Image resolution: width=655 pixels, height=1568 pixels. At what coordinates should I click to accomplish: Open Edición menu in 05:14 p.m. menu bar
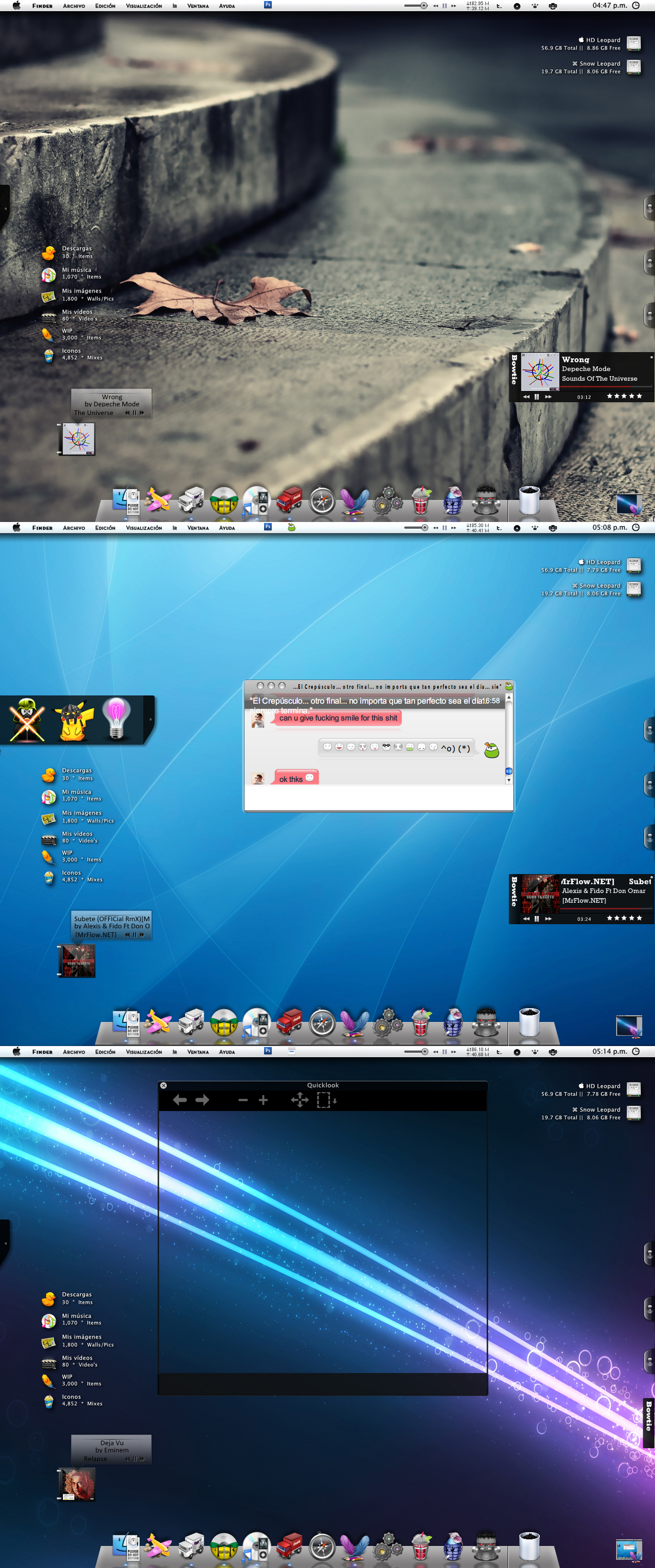pyautogui.click(x=105, y=1052)
